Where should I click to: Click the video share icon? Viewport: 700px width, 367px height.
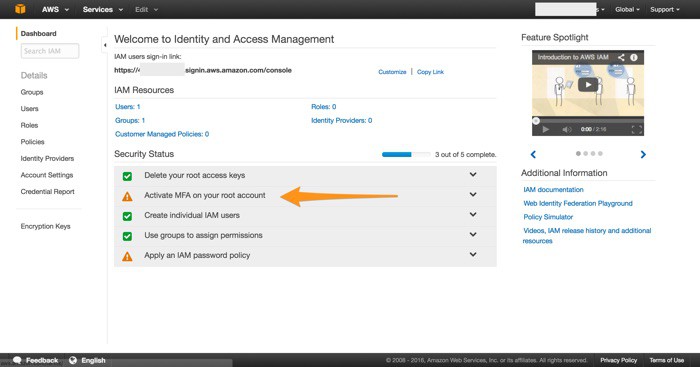pyautogui.click(x=621, y=57)
